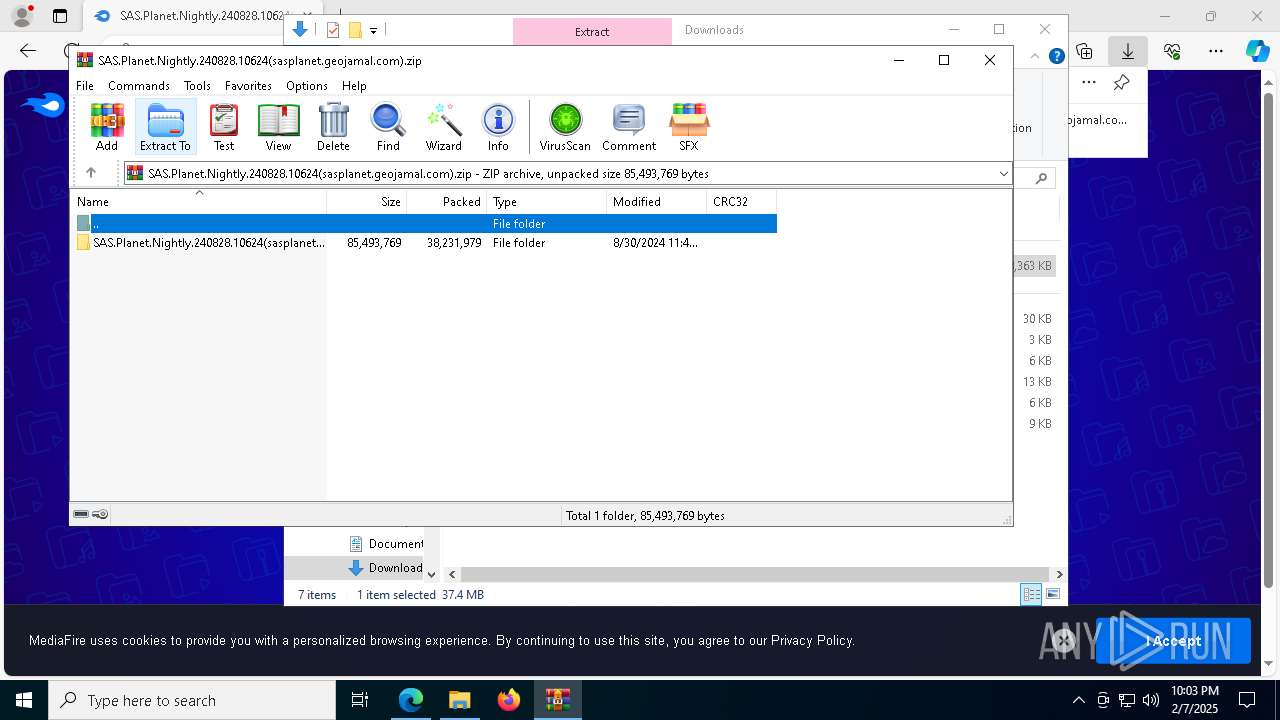1280x720 pixels.
Task: Click the Add icon in WinRAR toolbar
Action: 107,127
